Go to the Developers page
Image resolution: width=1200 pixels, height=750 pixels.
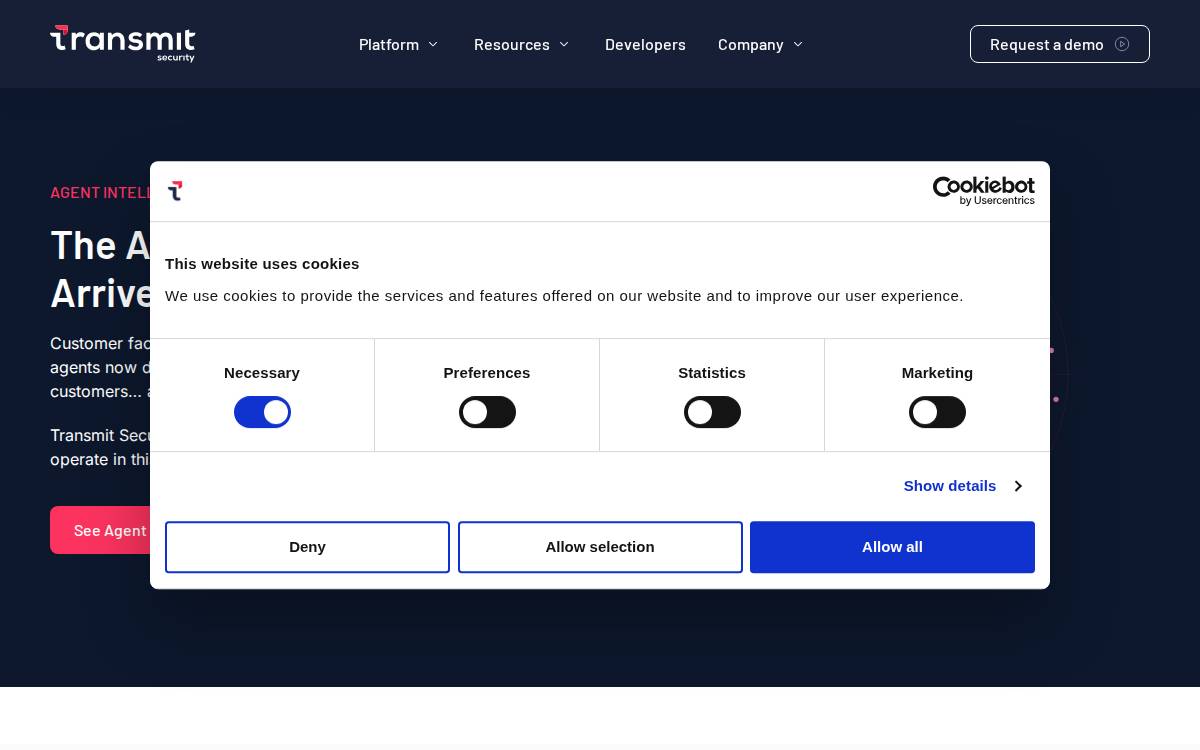[x=645, y=44]
